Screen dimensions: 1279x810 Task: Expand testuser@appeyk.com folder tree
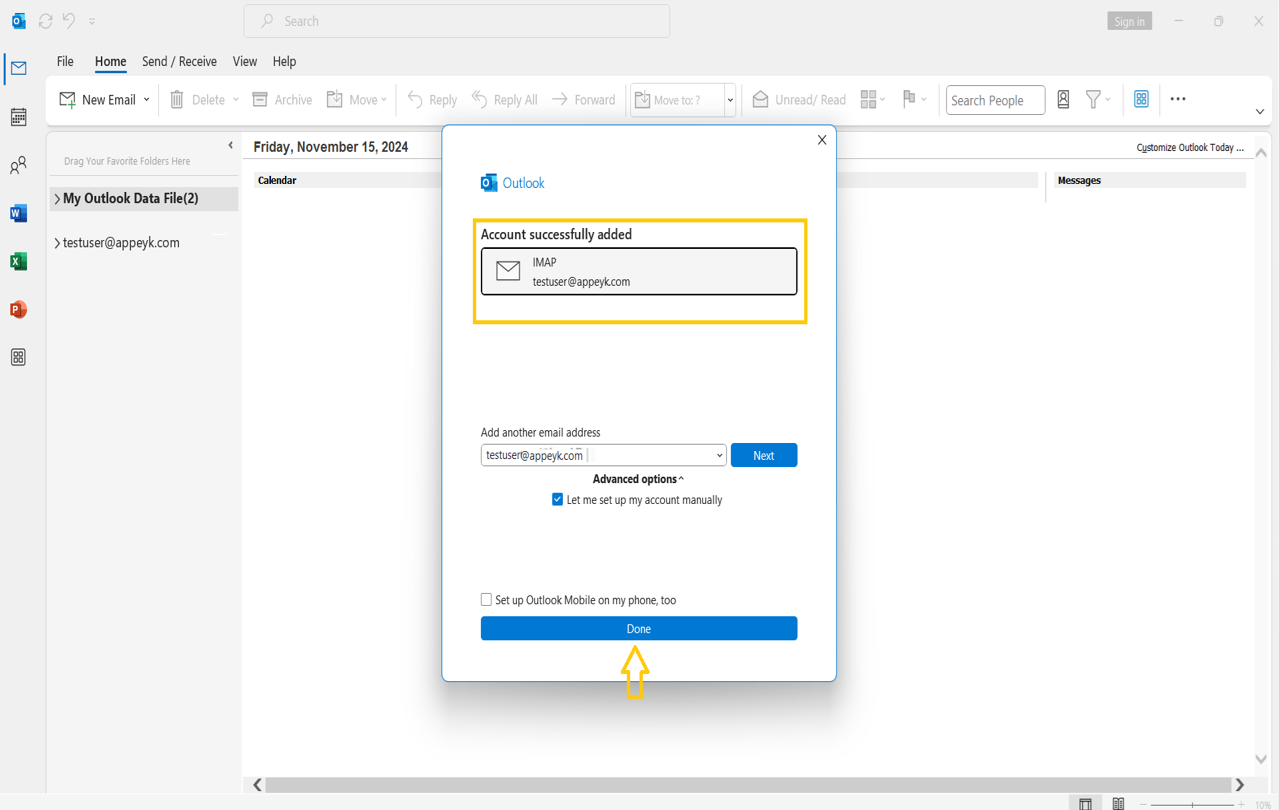(x=57, y=243)
